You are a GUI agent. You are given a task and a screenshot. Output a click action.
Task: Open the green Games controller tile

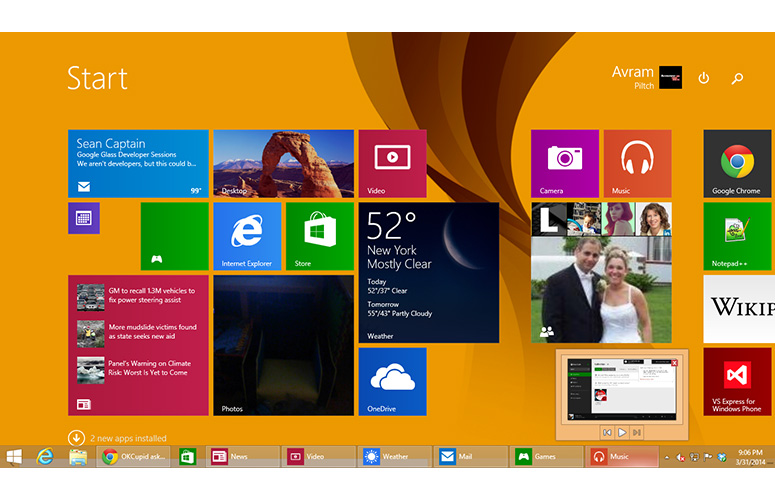[x=174, y=236]
